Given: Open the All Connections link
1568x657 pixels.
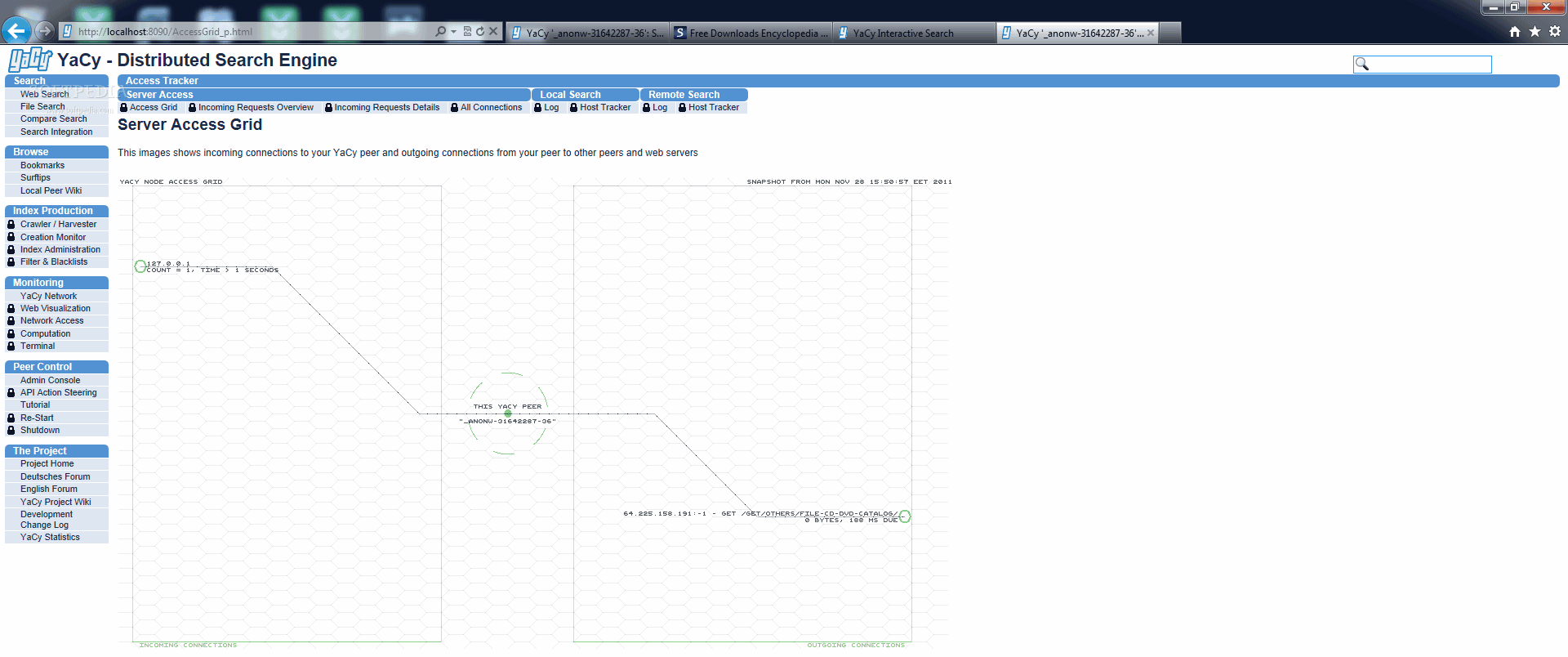Looking at the screenshot, I should 491,108.
